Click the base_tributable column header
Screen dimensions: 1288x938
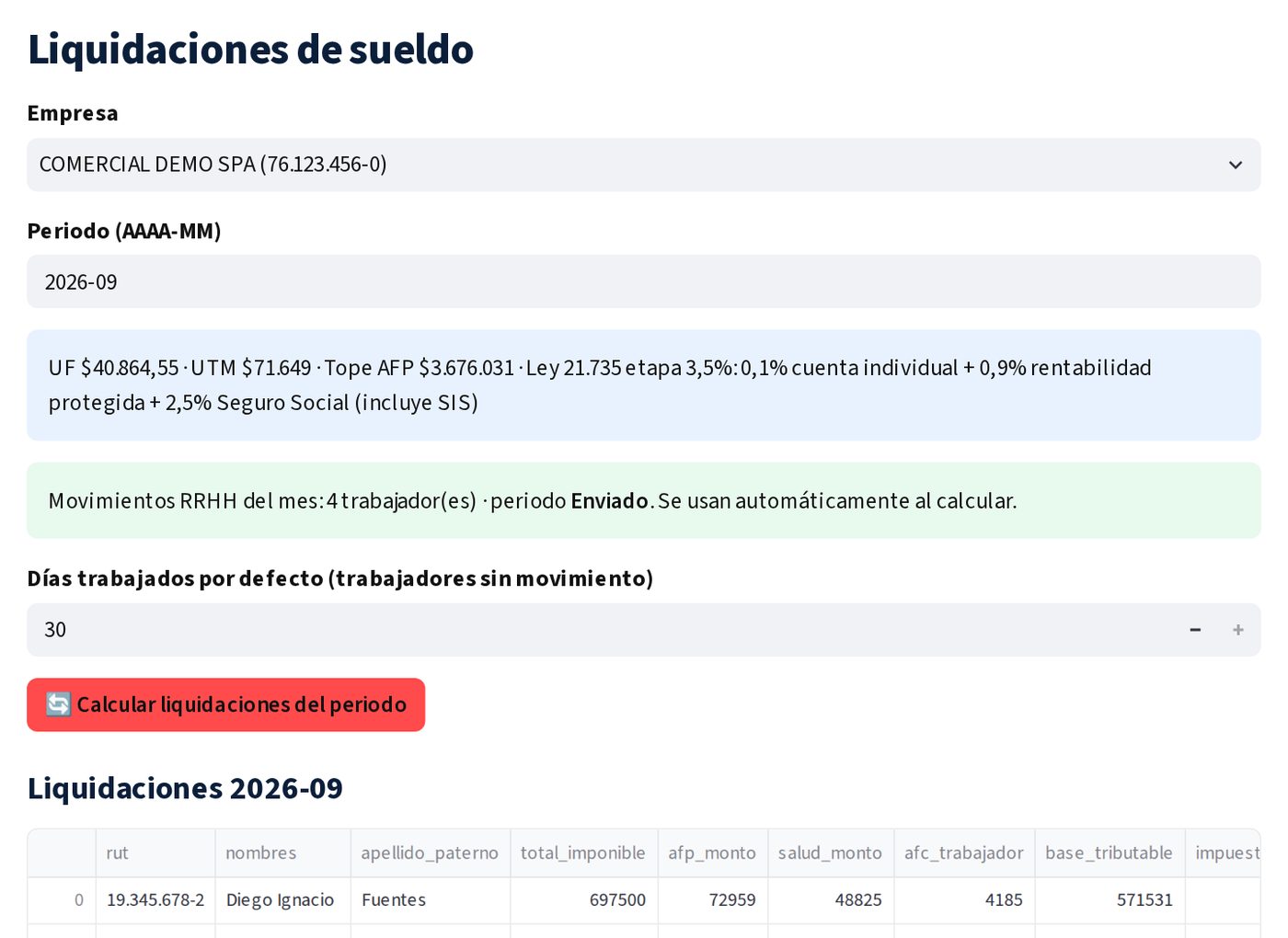(1110, 853)
